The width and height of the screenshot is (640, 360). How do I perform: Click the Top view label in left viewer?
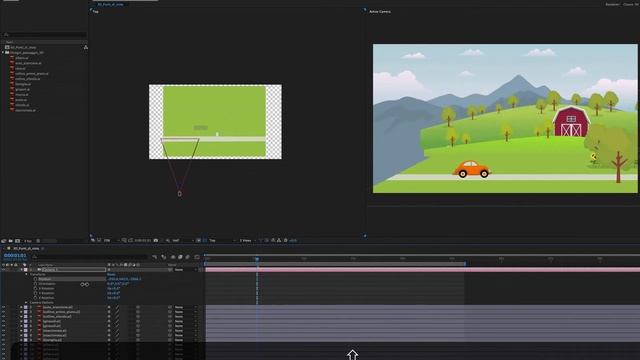coord(96,11)
